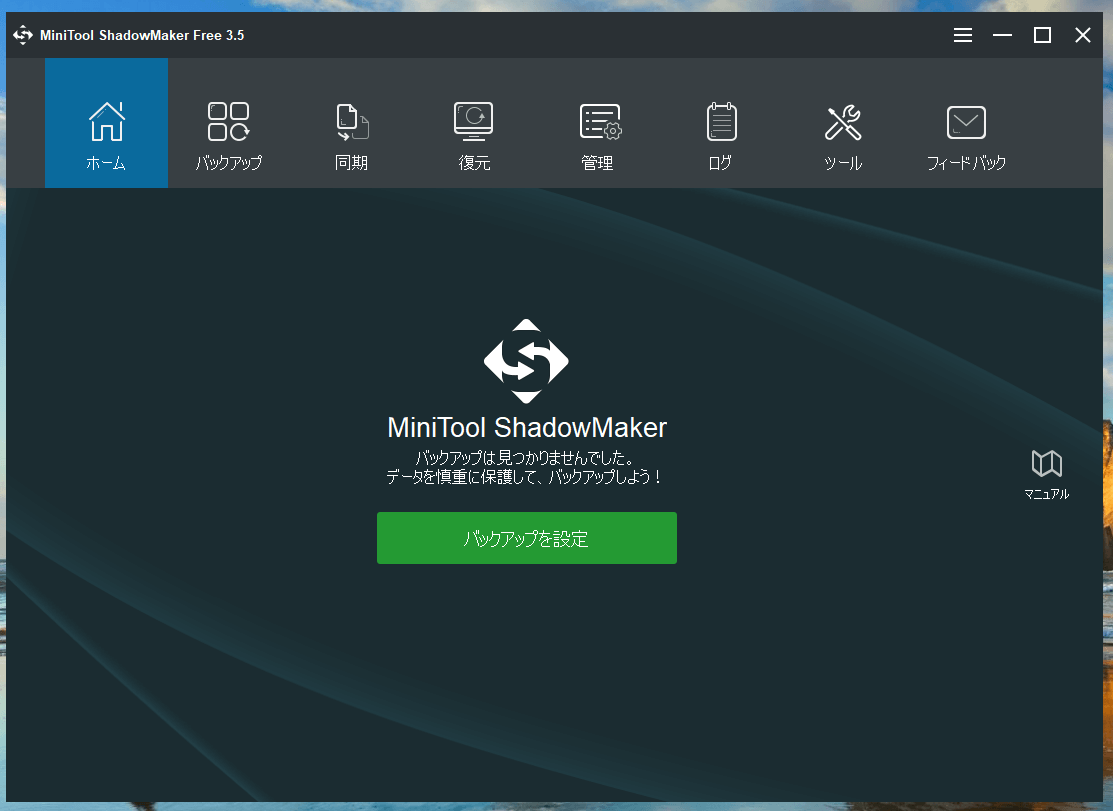The width and height of the screenshot is (1113, 811).
Task: Open the フィードバック feedback envelope icon
Action: [966, 123]
